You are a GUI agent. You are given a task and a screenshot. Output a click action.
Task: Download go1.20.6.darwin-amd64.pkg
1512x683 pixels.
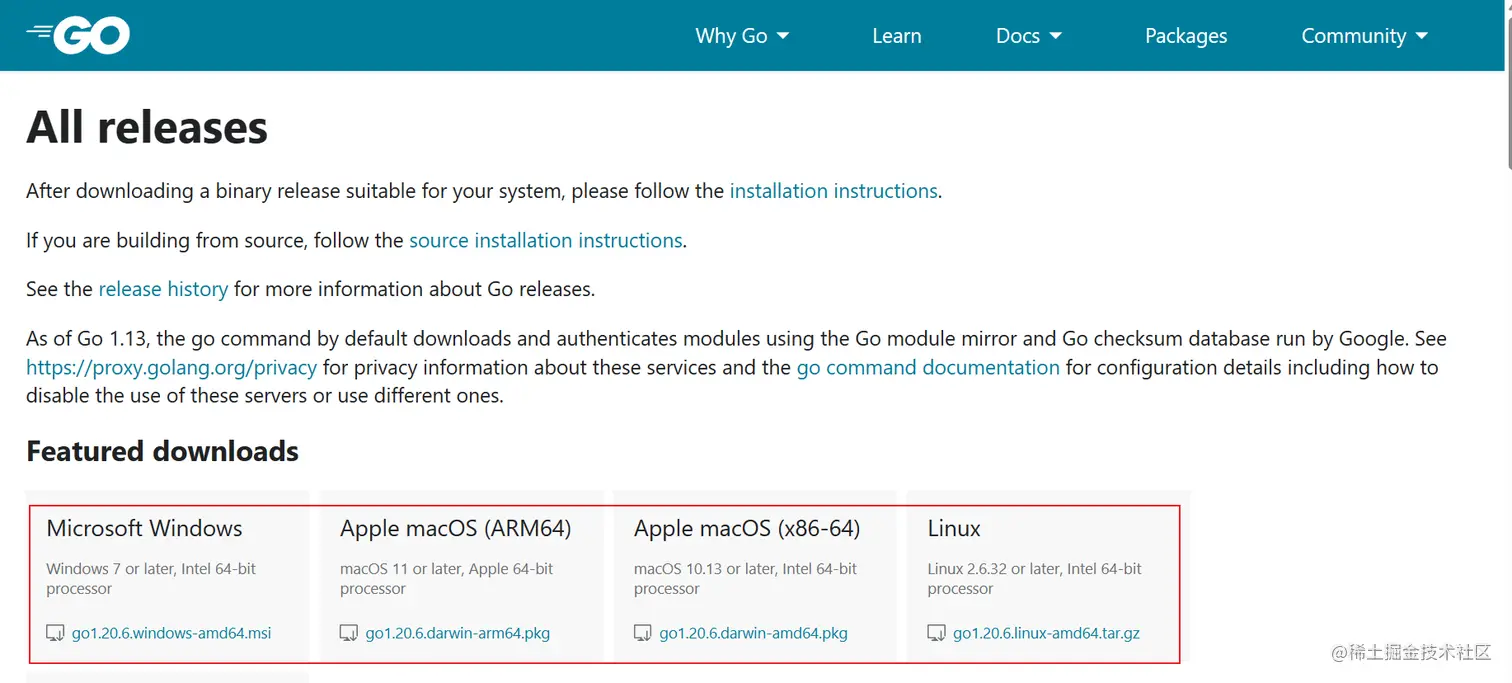click(753, 633)
